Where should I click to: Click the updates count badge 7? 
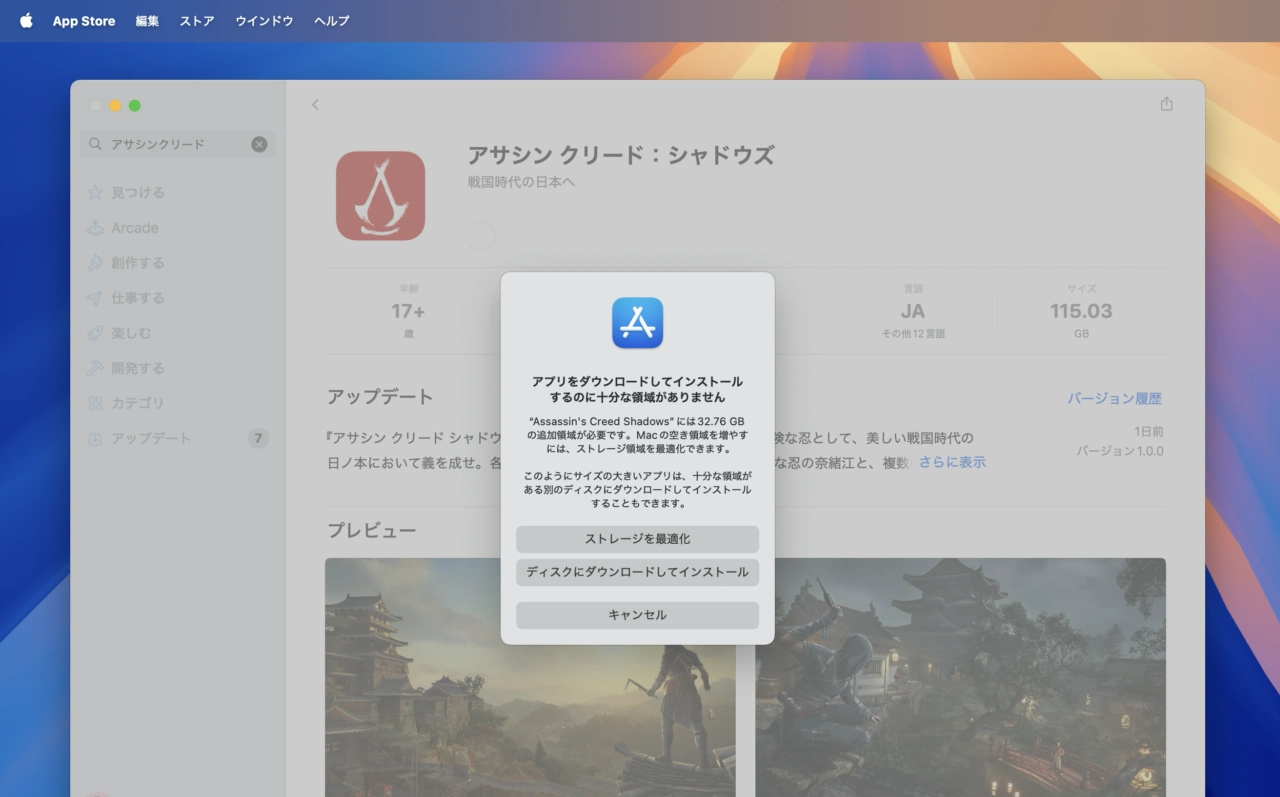tap(258, 438)
